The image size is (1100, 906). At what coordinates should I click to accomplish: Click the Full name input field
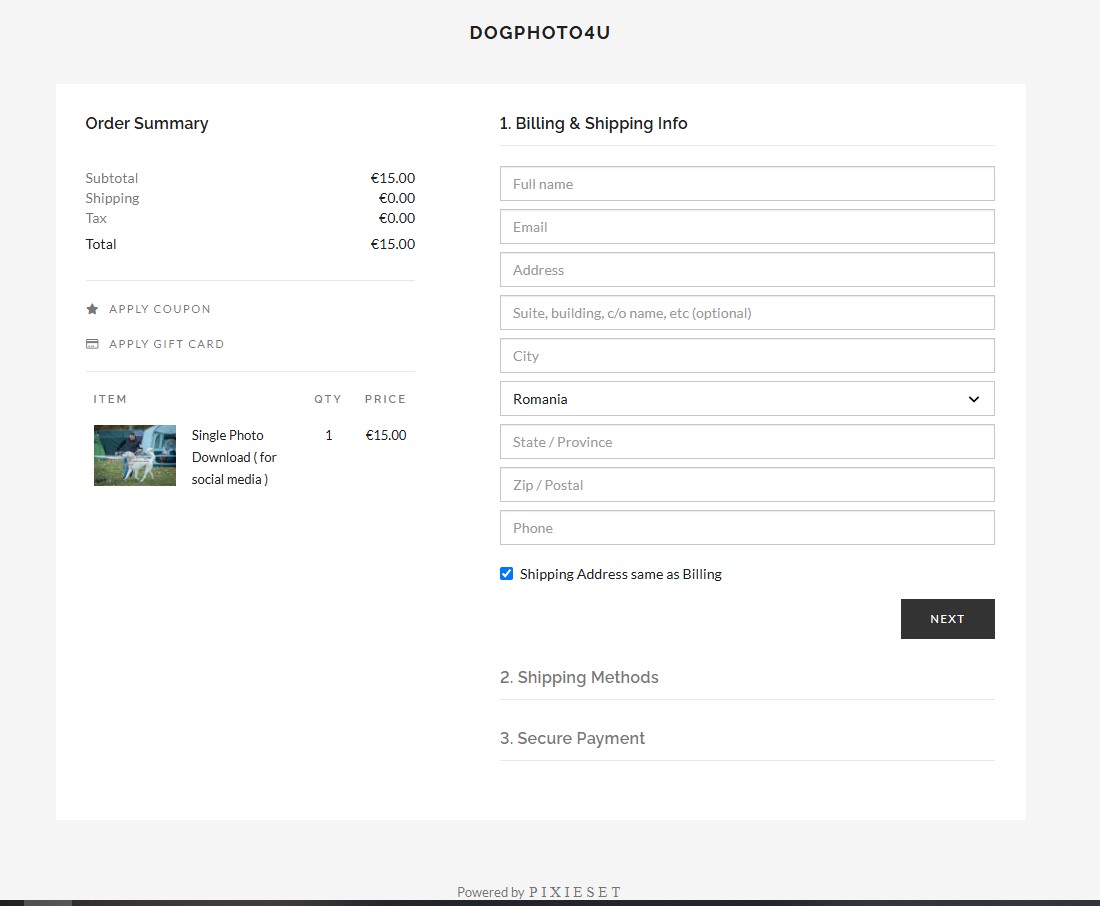[x=747, y=184]
